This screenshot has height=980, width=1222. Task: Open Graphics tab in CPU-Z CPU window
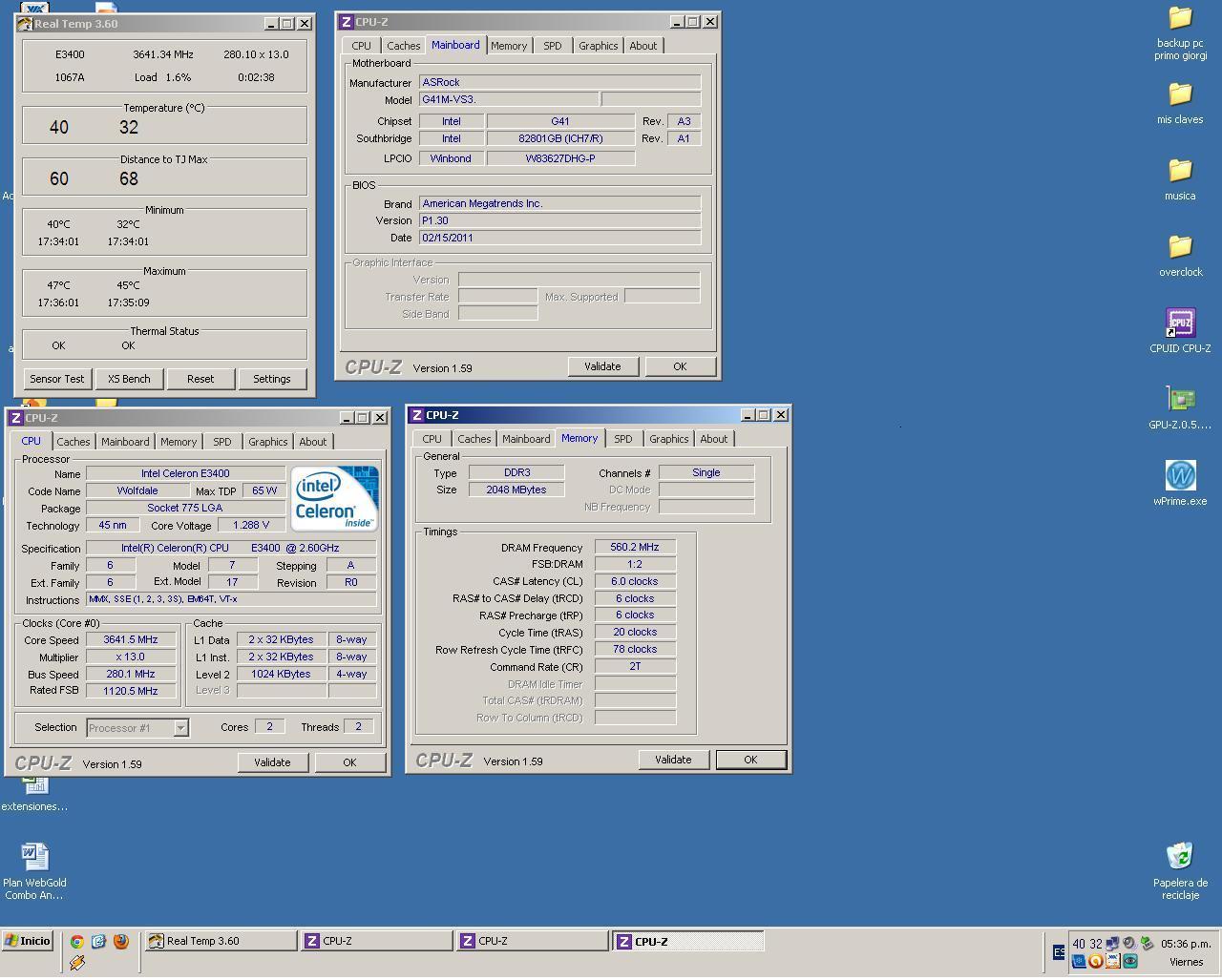[268, 442]
